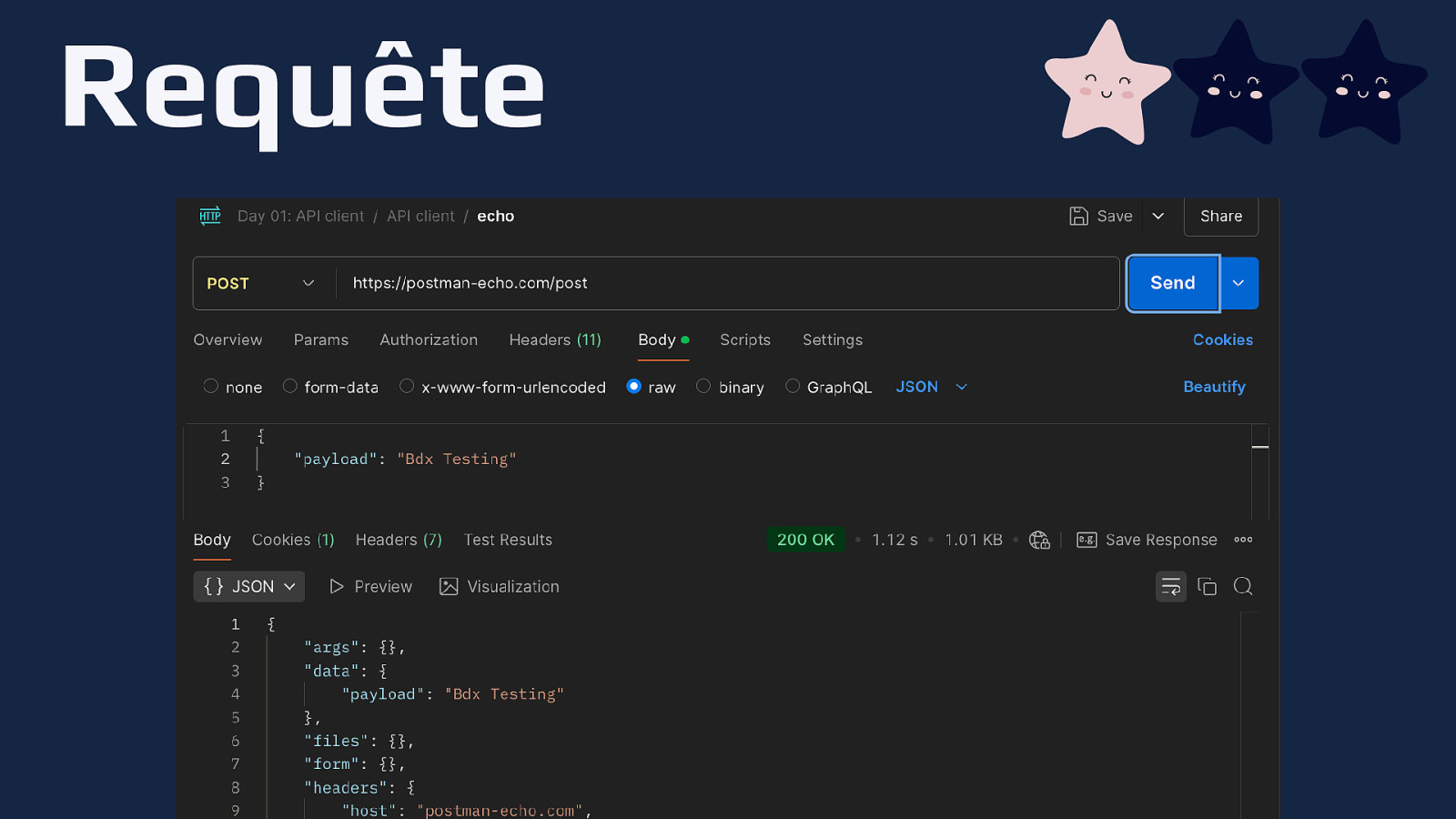
Task: Click the Save floppy disk icon
Action: coord(1078,216)
